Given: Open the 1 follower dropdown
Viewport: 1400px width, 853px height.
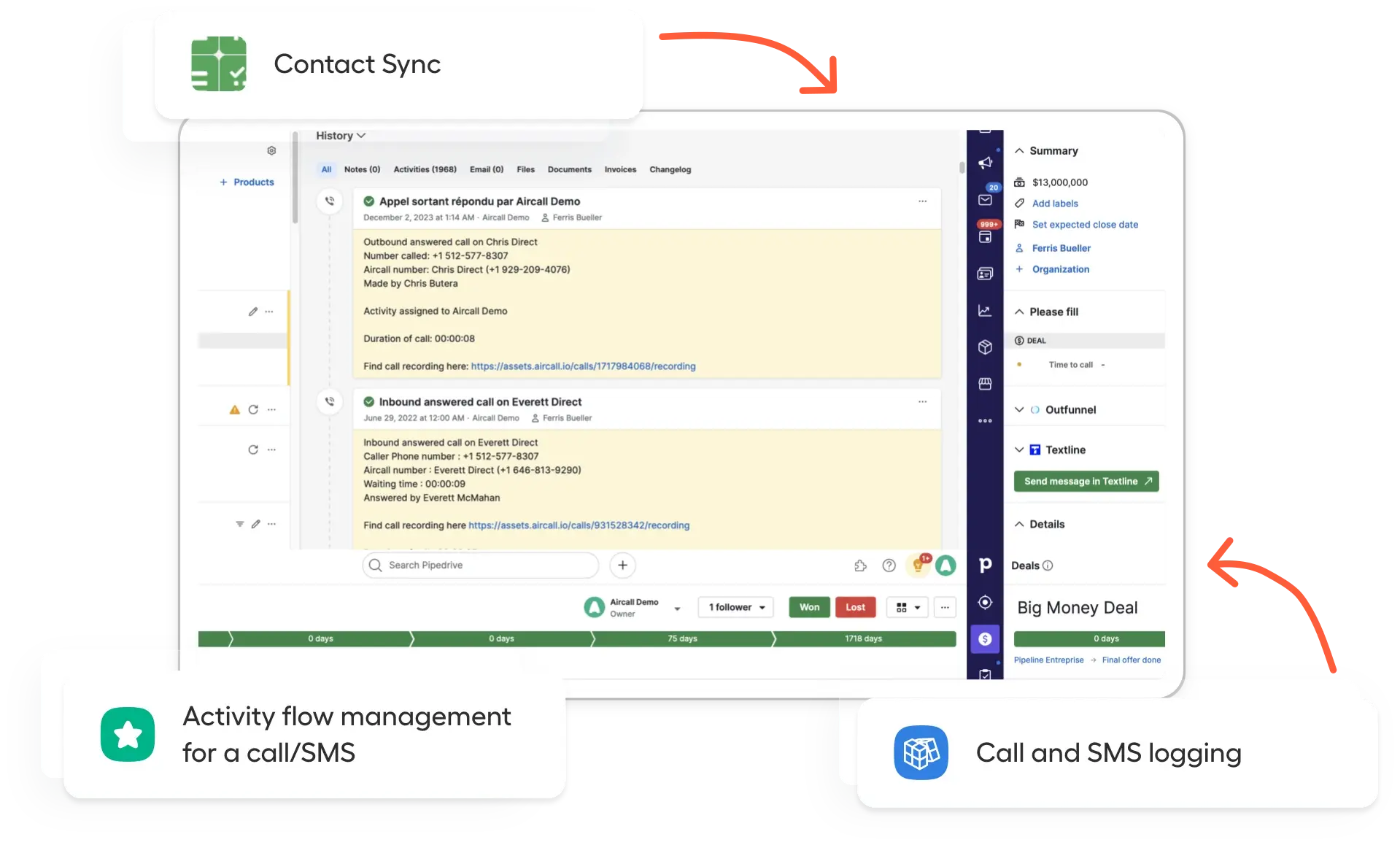Looking at the screenshot, I should click(736, 607).
